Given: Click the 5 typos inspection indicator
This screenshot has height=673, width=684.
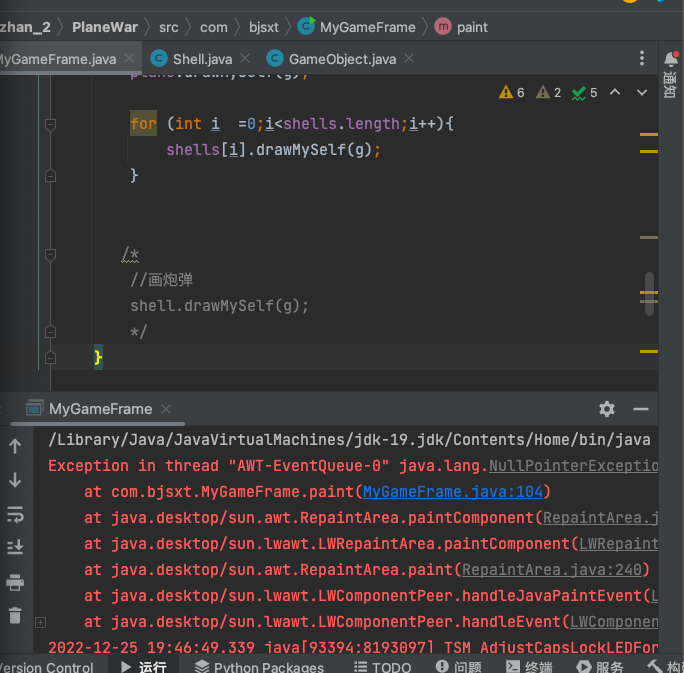Looking at the screenshot, I should tap(585, 92).
